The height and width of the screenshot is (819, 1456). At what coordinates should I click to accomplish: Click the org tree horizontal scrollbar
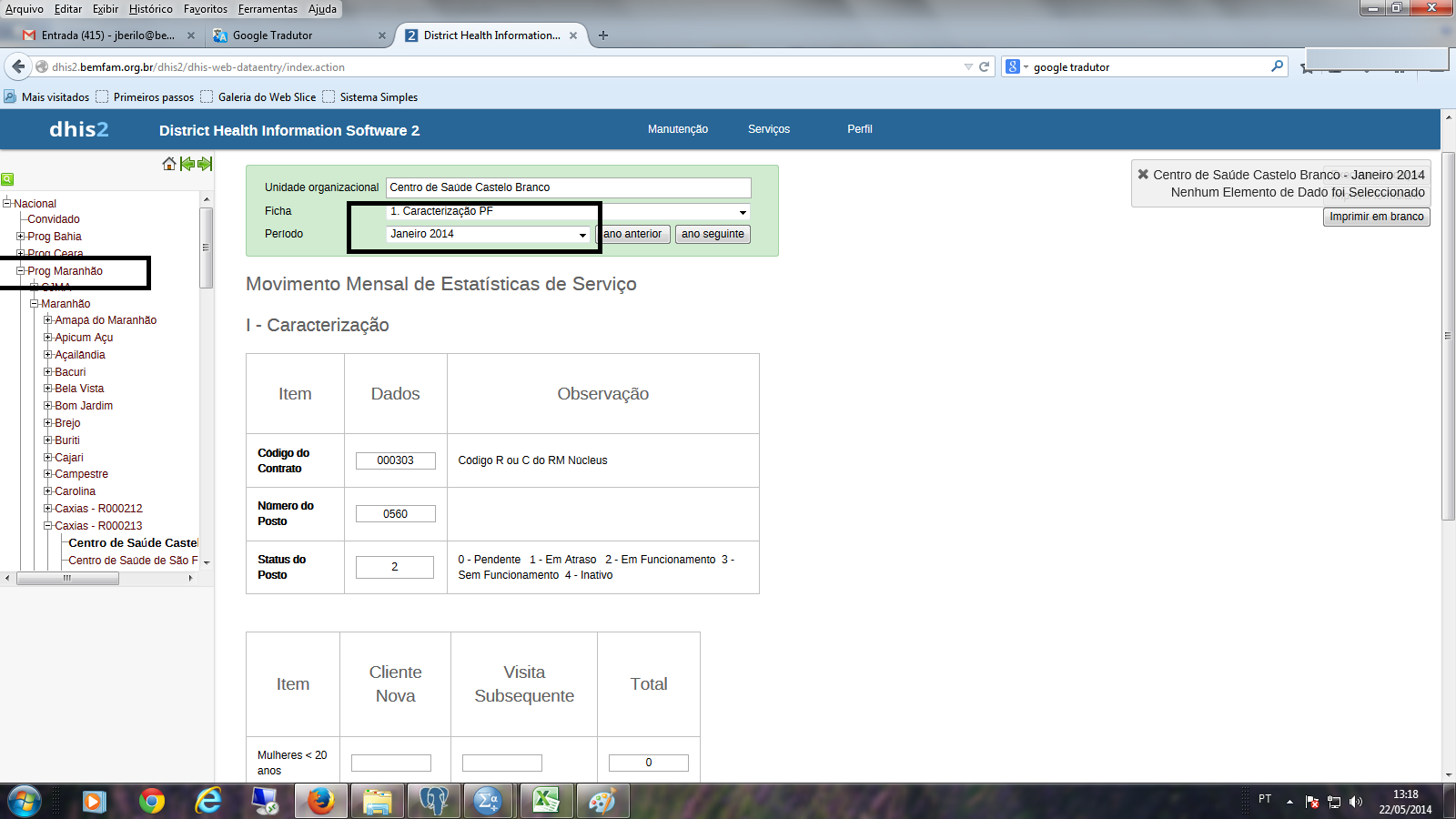coord(99,578)
